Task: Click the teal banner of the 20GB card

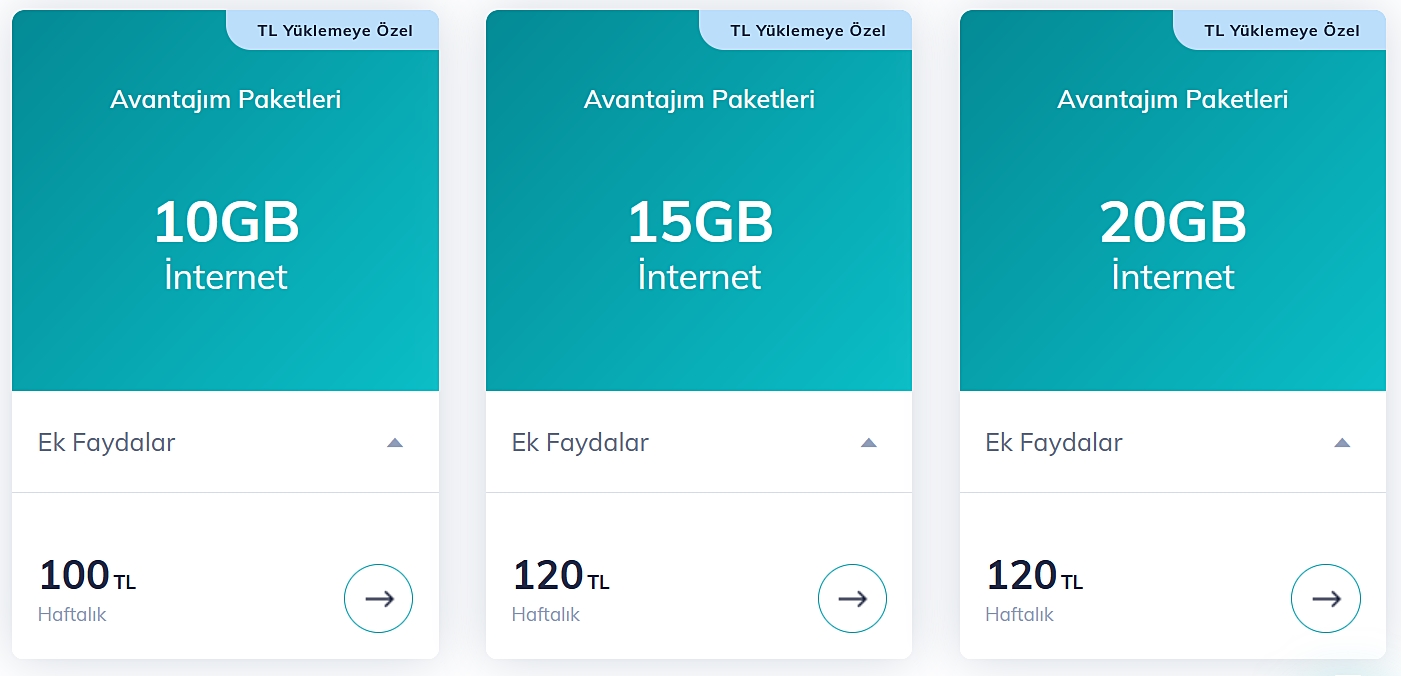Action: tap(1173, 340)
